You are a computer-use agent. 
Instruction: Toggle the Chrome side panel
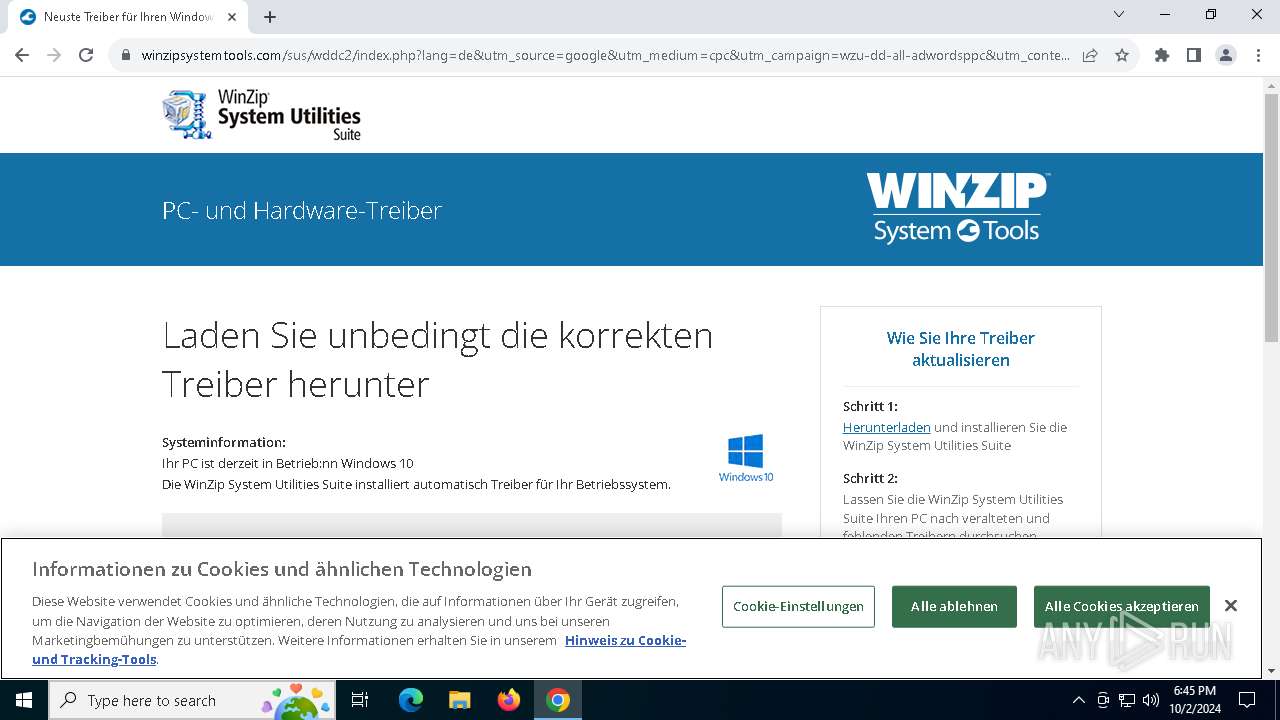[1194, 55]
